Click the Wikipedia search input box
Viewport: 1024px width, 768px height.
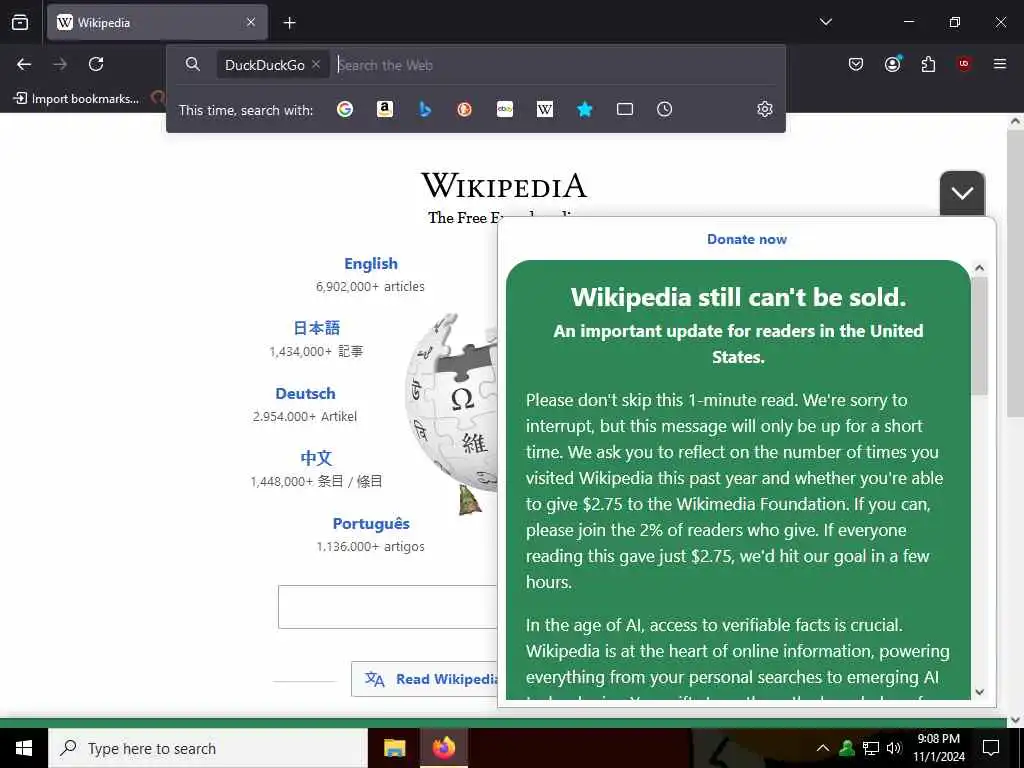[x=388, y=607]
